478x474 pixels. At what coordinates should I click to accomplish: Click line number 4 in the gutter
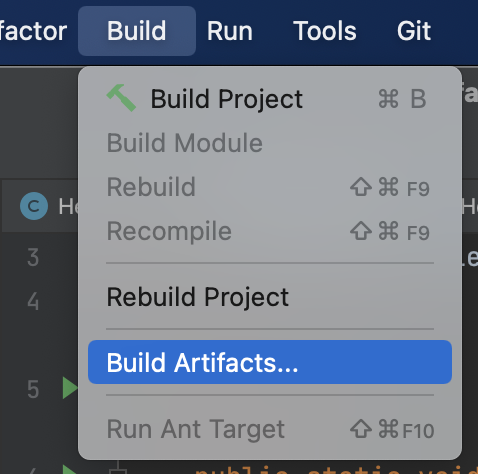33,302
